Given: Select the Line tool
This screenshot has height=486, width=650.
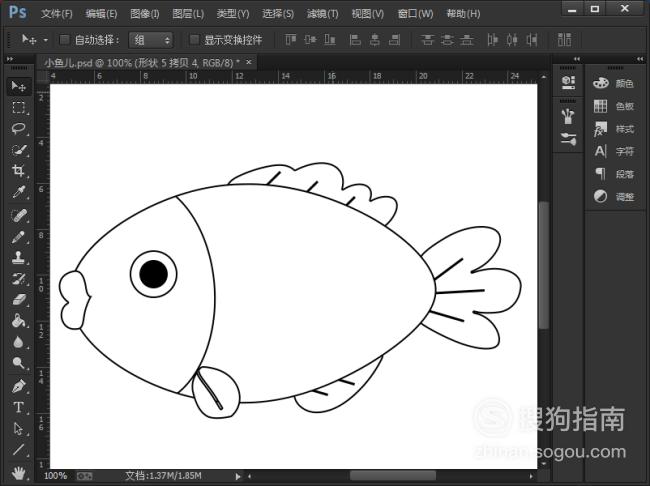Looking at the screenshot, I should pos(19,450).
